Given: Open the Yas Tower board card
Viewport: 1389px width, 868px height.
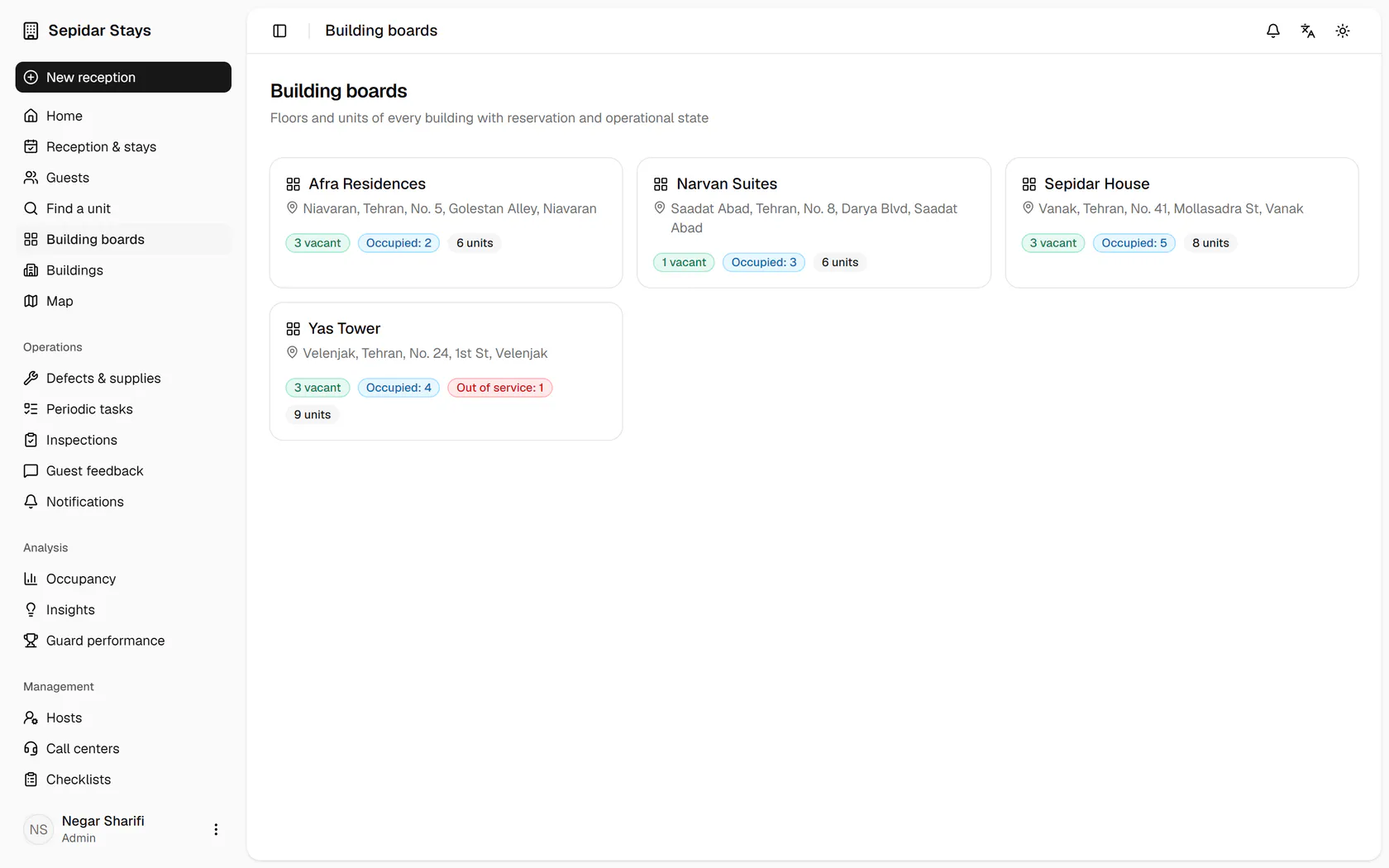Looking at the screenshot, I should click(446, 371).
